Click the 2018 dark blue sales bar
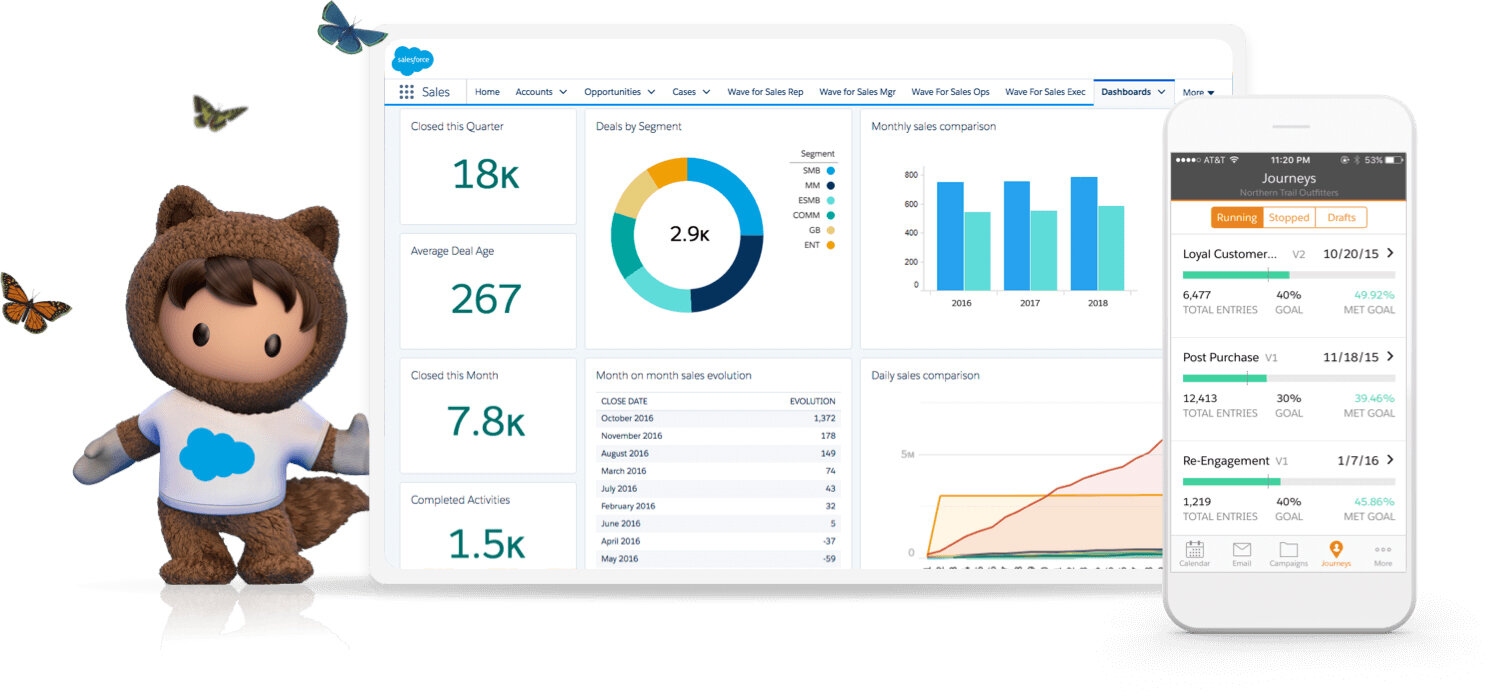 1084,233
